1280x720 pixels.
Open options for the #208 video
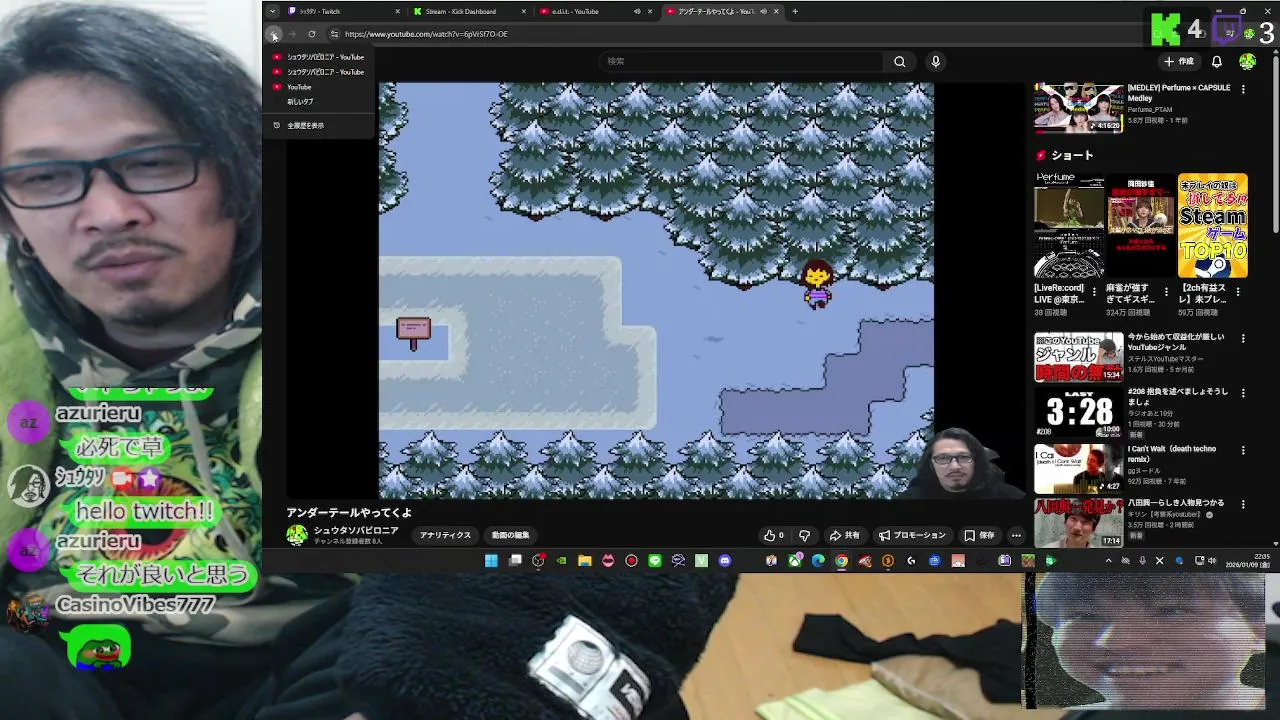1244,395
